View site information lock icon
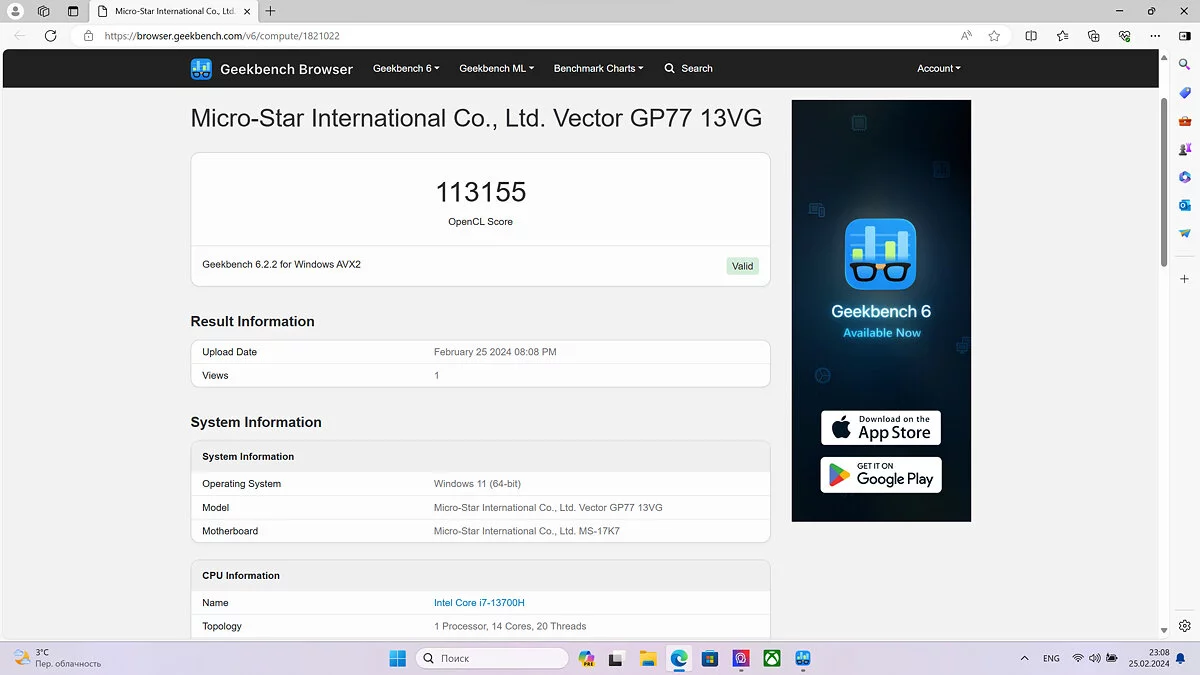Screen dimensions: 1200x675 tap(88, 35)
